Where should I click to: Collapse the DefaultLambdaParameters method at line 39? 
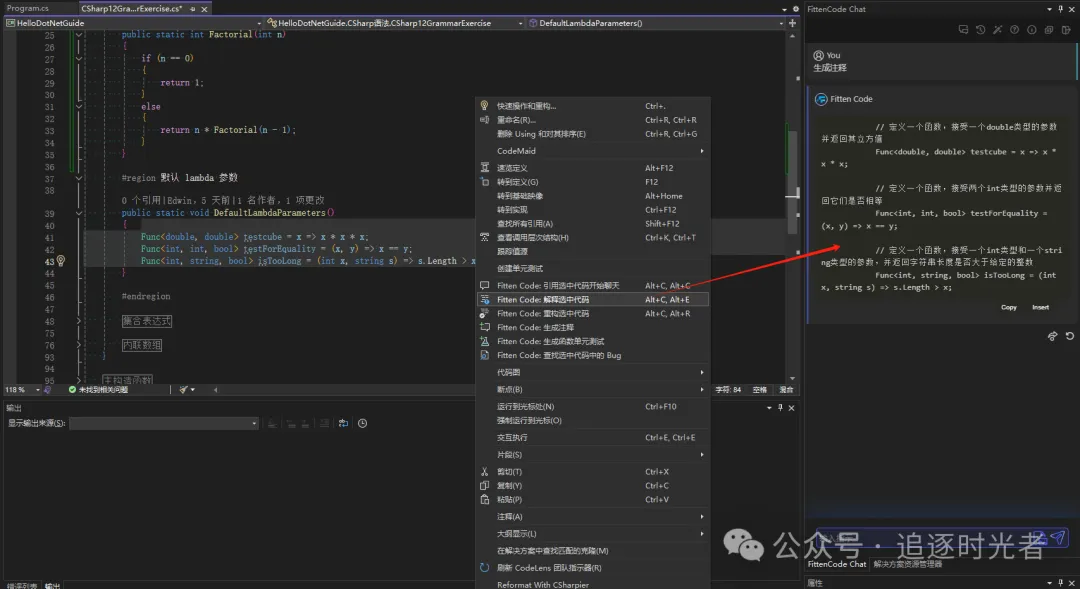(x=79, y=213)
